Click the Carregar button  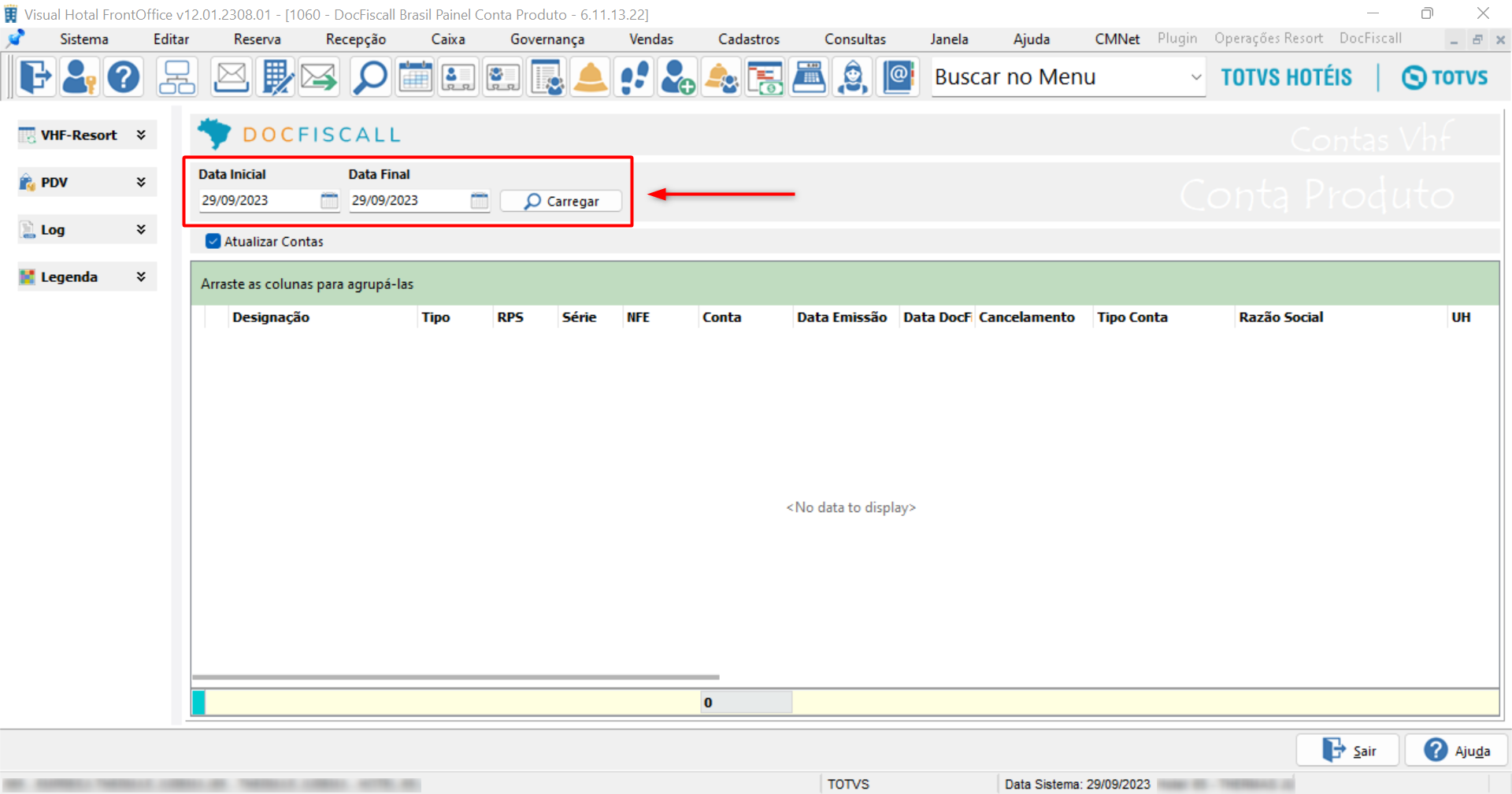(561, 201)
